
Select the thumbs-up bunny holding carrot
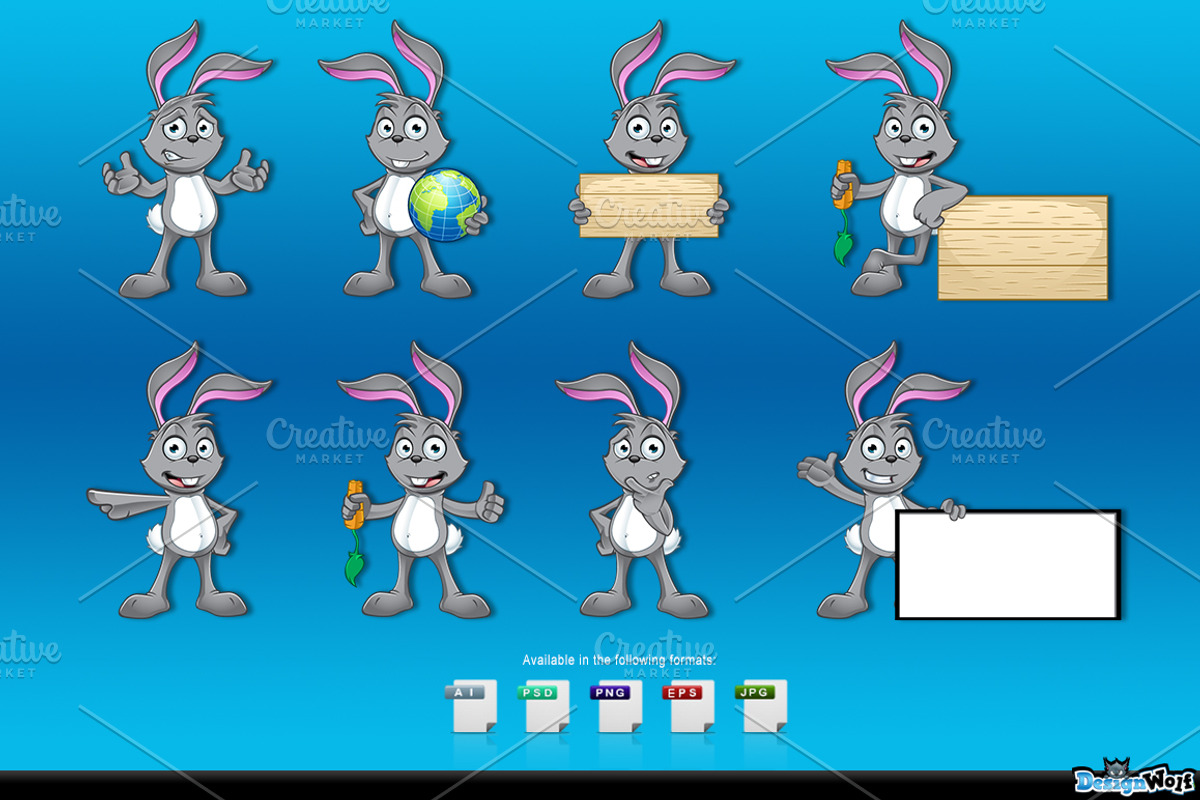tap(422, 480)
